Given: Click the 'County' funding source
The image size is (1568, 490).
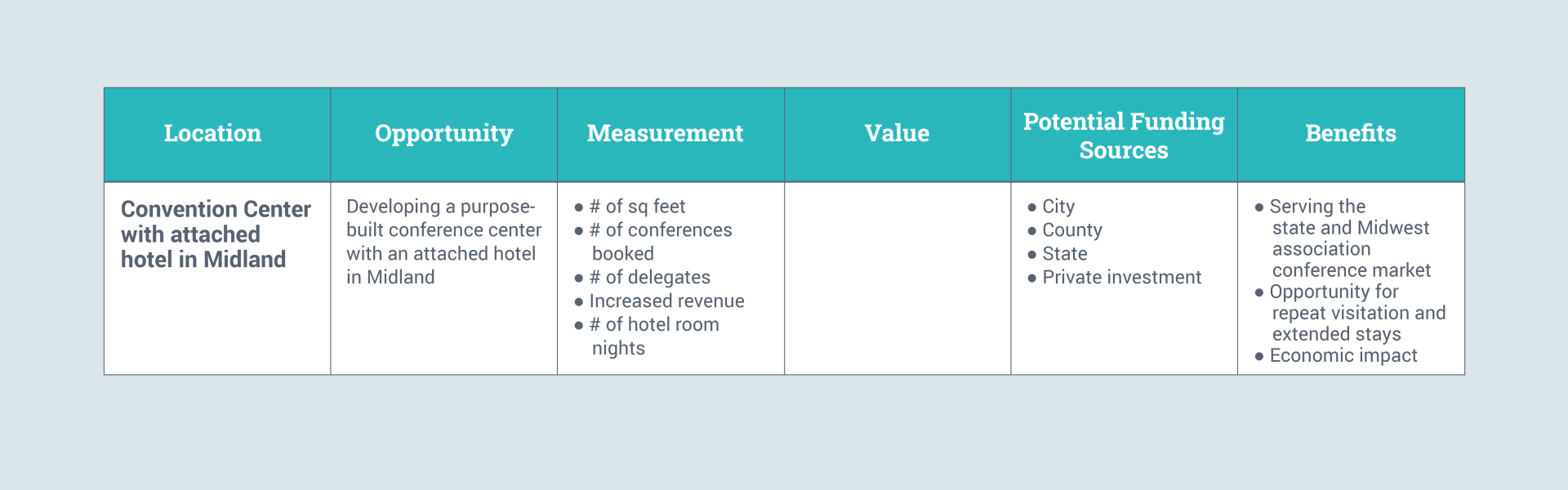Looking at the screenshot, I should (x=1071, y=230).
